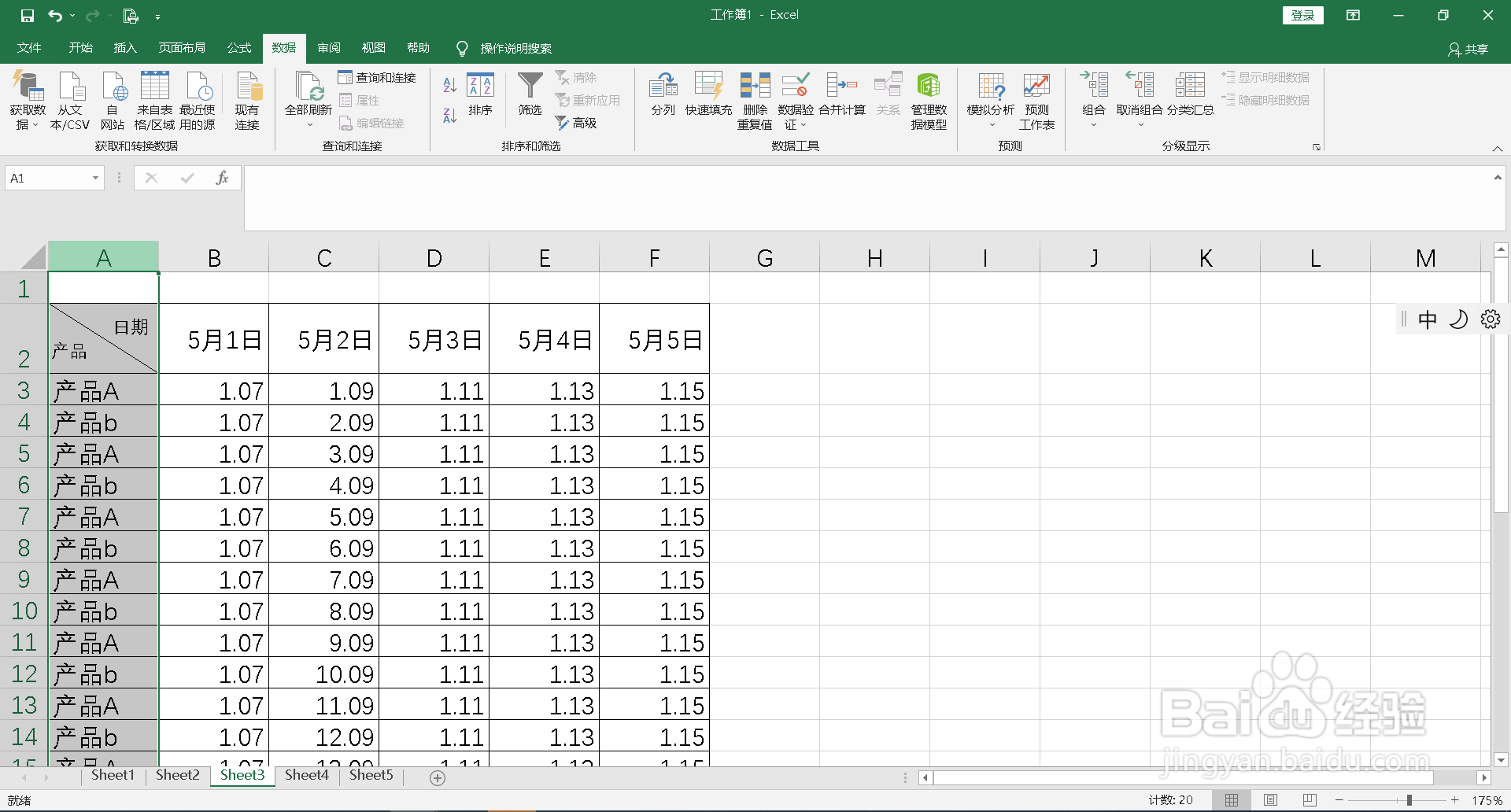1511x812 pixels.
Task: Click the Group (组合) icon
Action: [x=1094, y=99]
